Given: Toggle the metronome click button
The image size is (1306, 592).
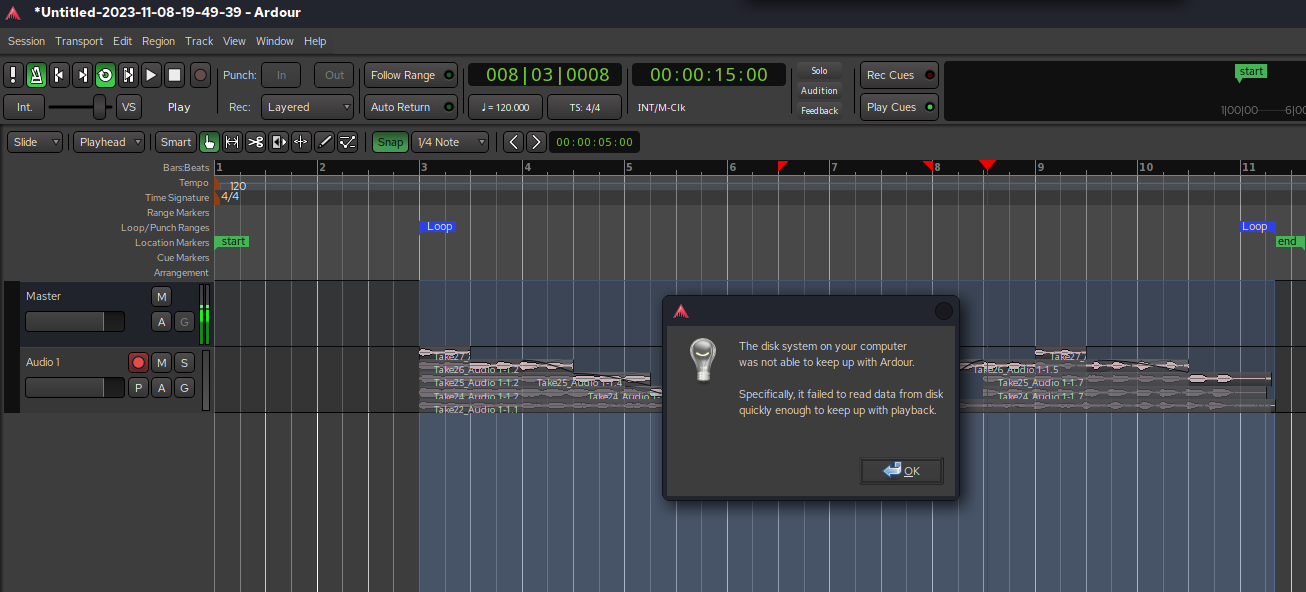Looking at the screenshot, I should coord(36,75).
